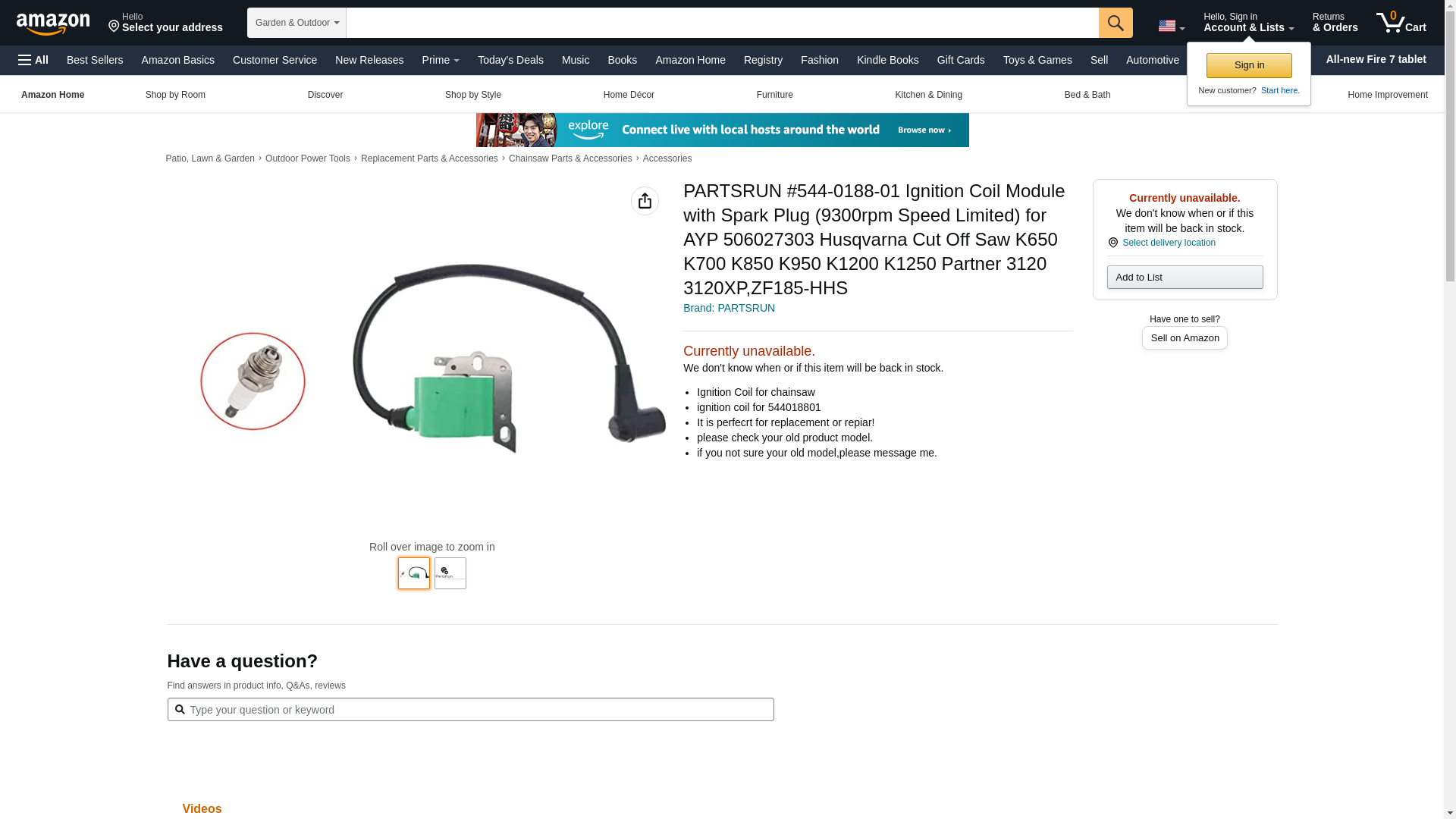Click the Sell on Amazon button
Screen dimensions: 1456x819
pos(1185,338)
